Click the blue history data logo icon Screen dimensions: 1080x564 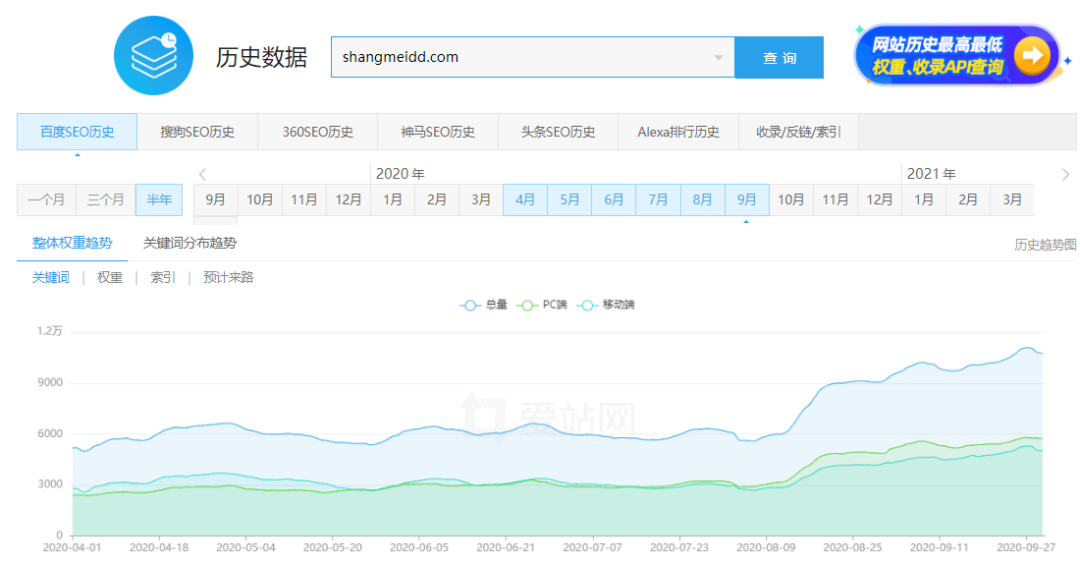click(153, 56)
